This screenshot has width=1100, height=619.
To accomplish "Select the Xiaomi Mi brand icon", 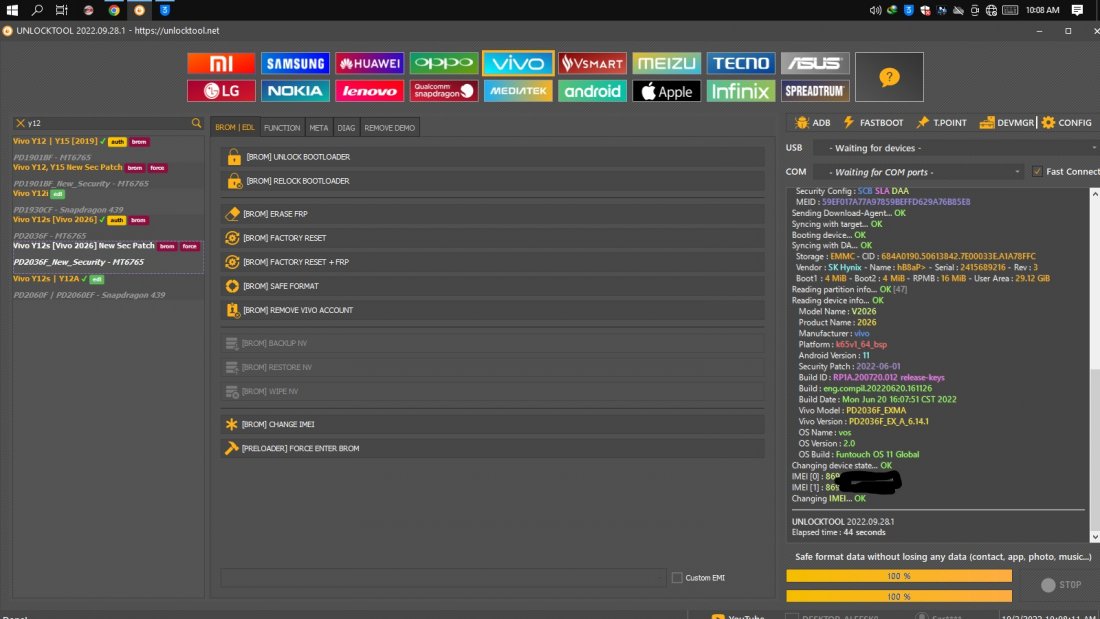I will 221,63.
